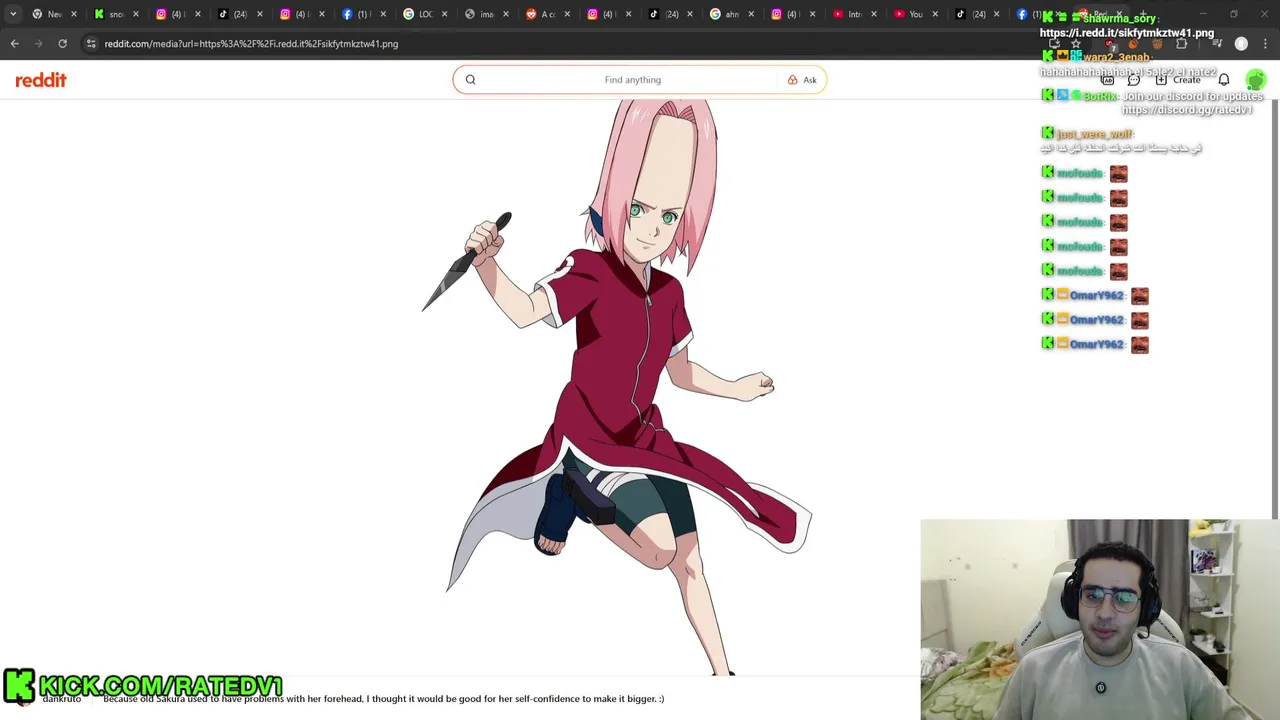This screenshot has width=1280, height=720.
Task: Close the Google 'ahn' tab
Action: point(751,14)
